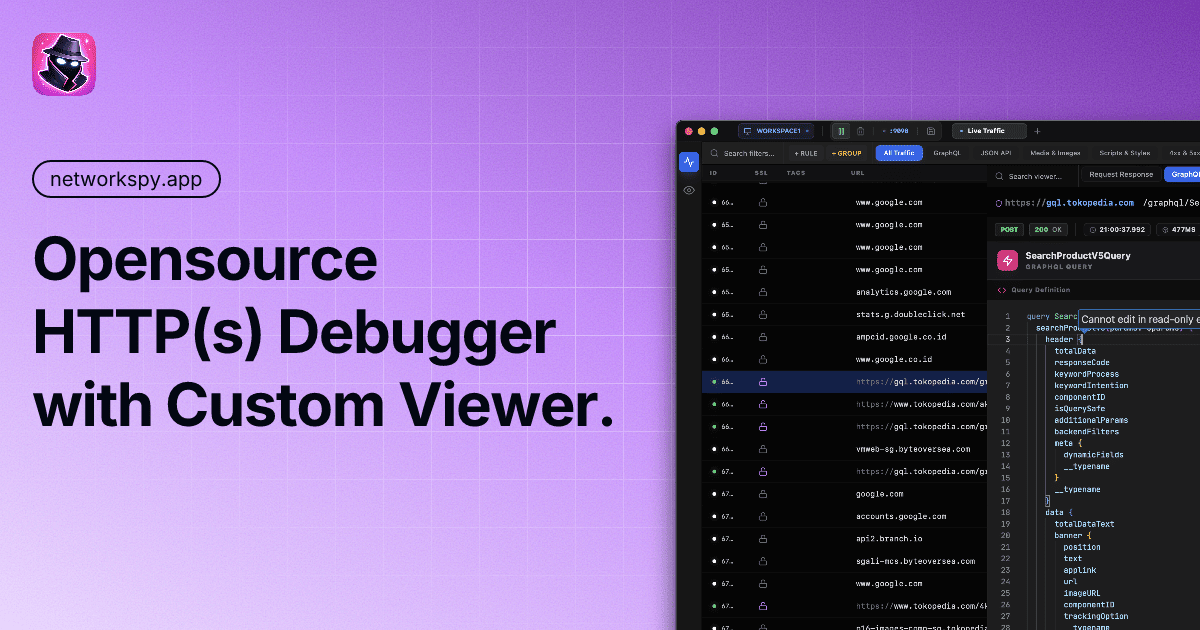Image resolution: width=1200 pixels, height=630 pixels.
Task: Click lock icon in www.google.co.id row
Action: [x=763, y=359]
